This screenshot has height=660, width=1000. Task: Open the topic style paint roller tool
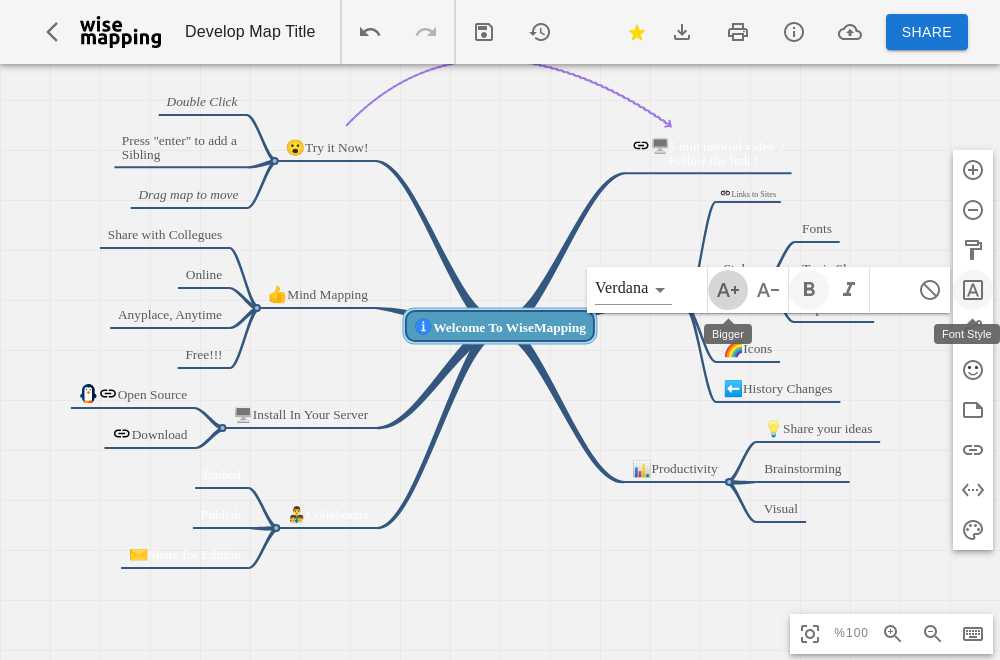click(973, 250)
